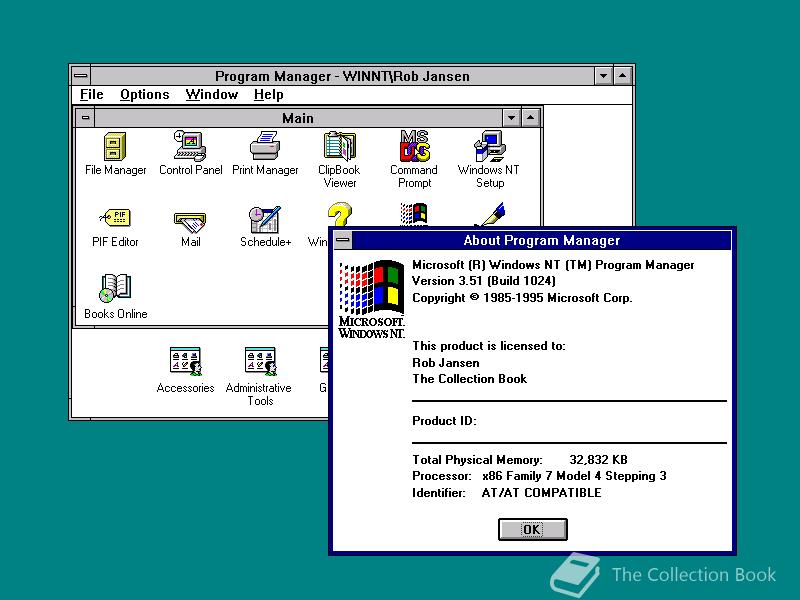Open the Window menu
The width and height of the screenshot is (800, 600).
pos(212,94)
